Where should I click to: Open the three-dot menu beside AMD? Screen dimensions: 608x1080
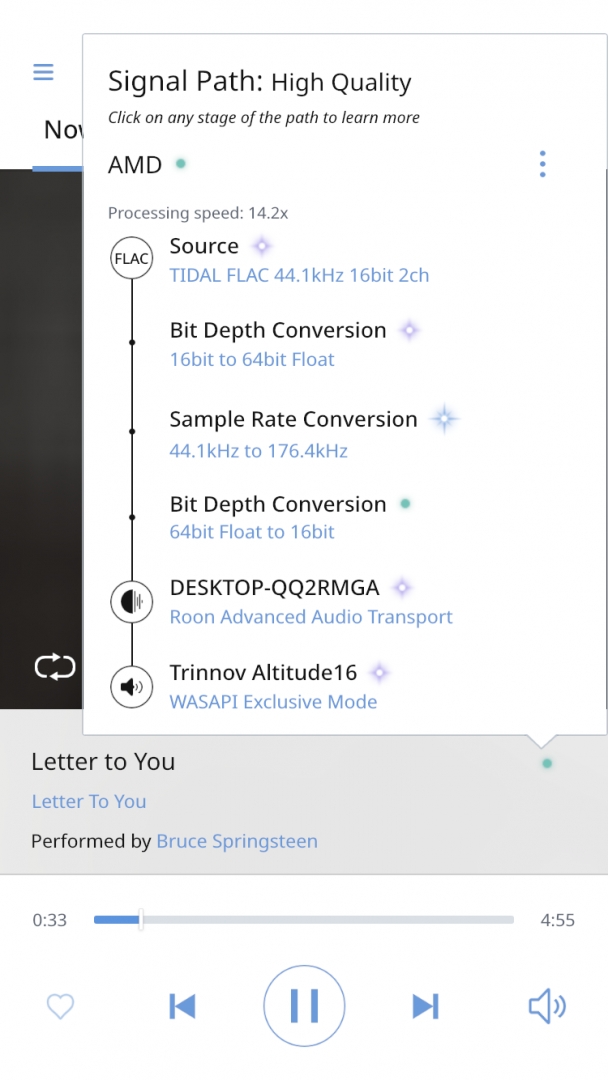click(x=542, y=164)
